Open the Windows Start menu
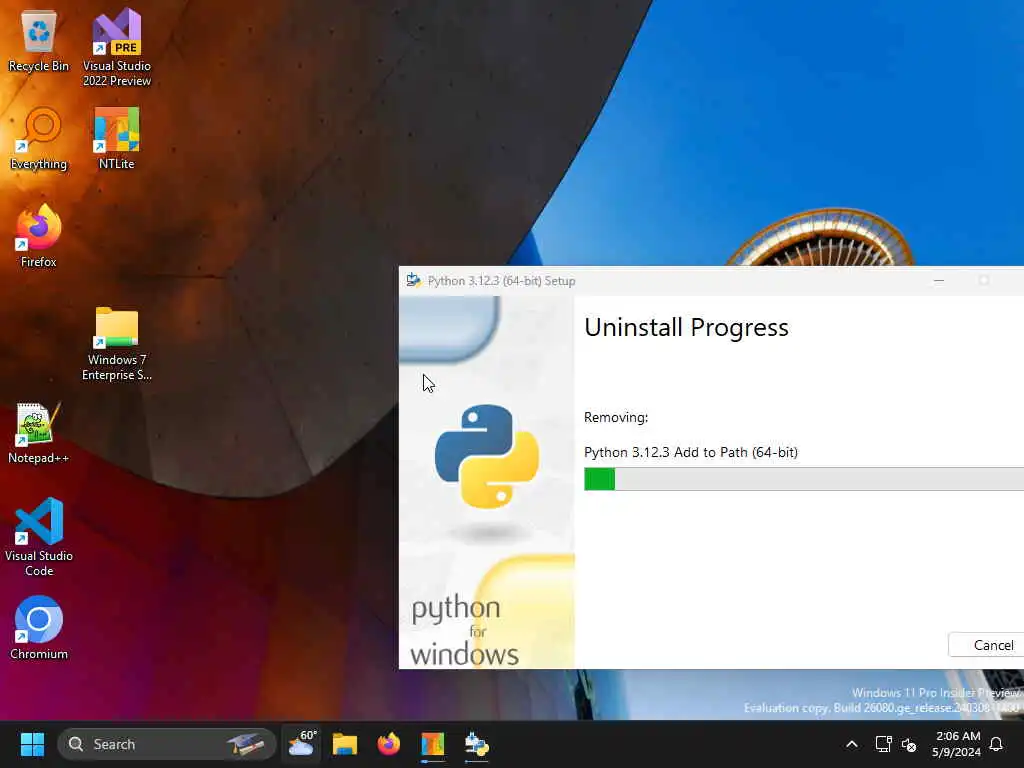Image resolution: width=1024 pixels, height=768 pixels. 32,744
